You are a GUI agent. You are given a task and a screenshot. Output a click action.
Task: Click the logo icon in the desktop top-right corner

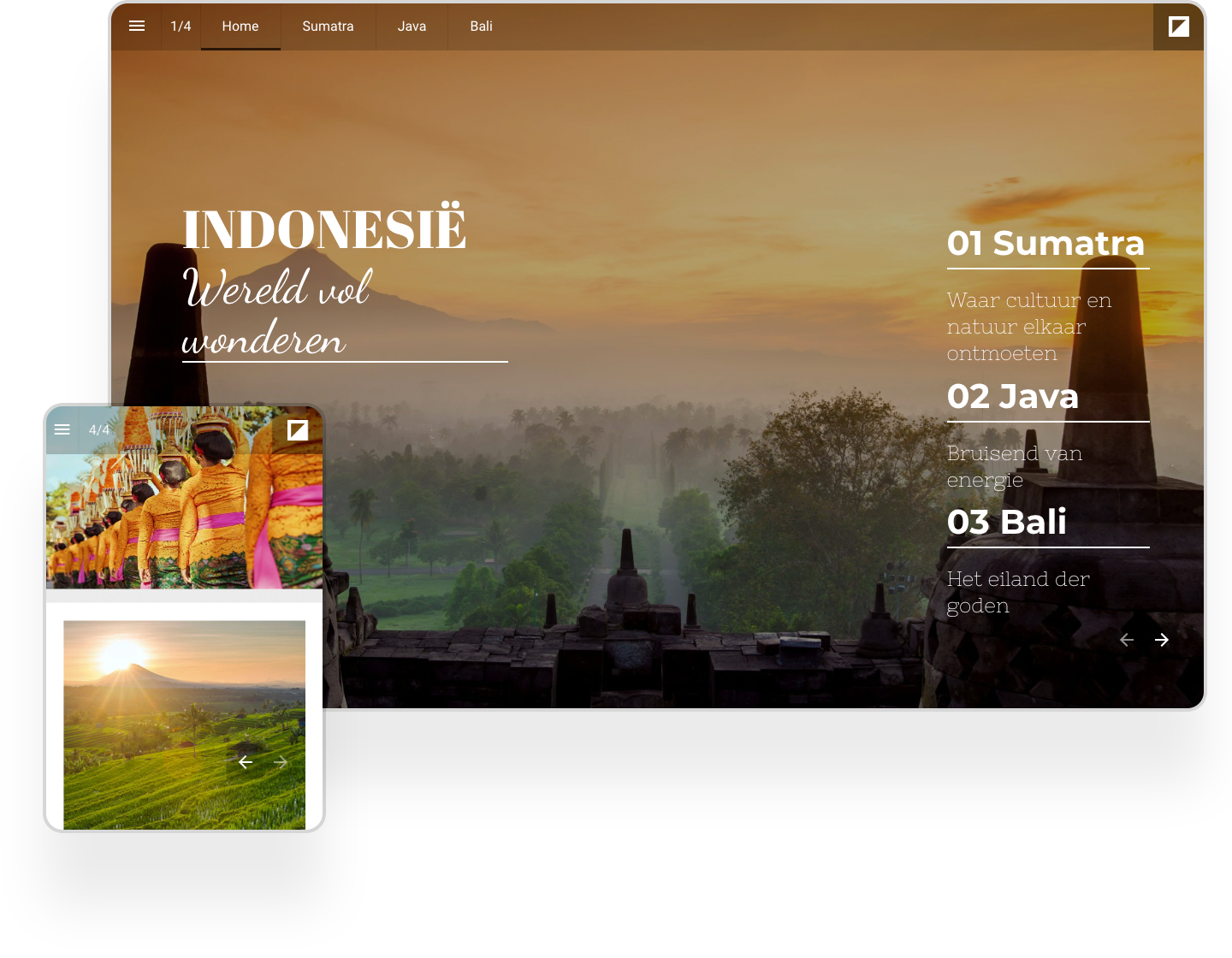point(1178,27)
